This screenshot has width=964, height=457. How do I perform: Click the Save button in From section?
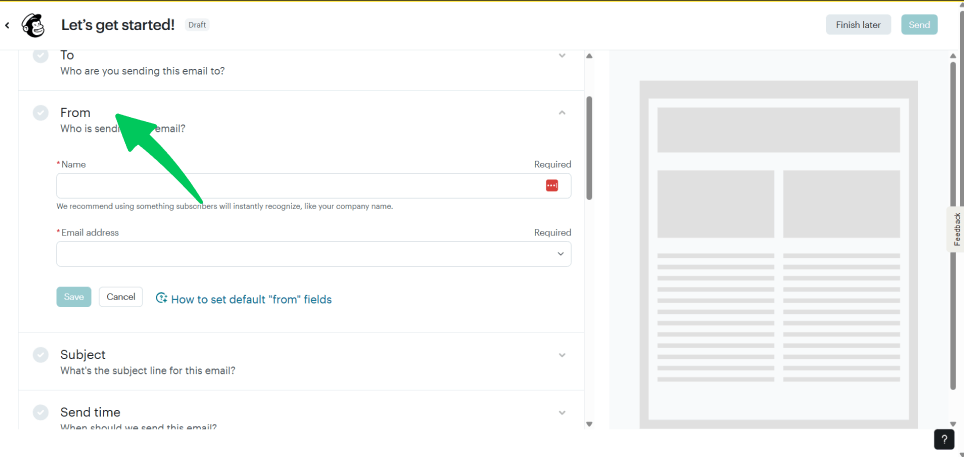pos(74,296)
